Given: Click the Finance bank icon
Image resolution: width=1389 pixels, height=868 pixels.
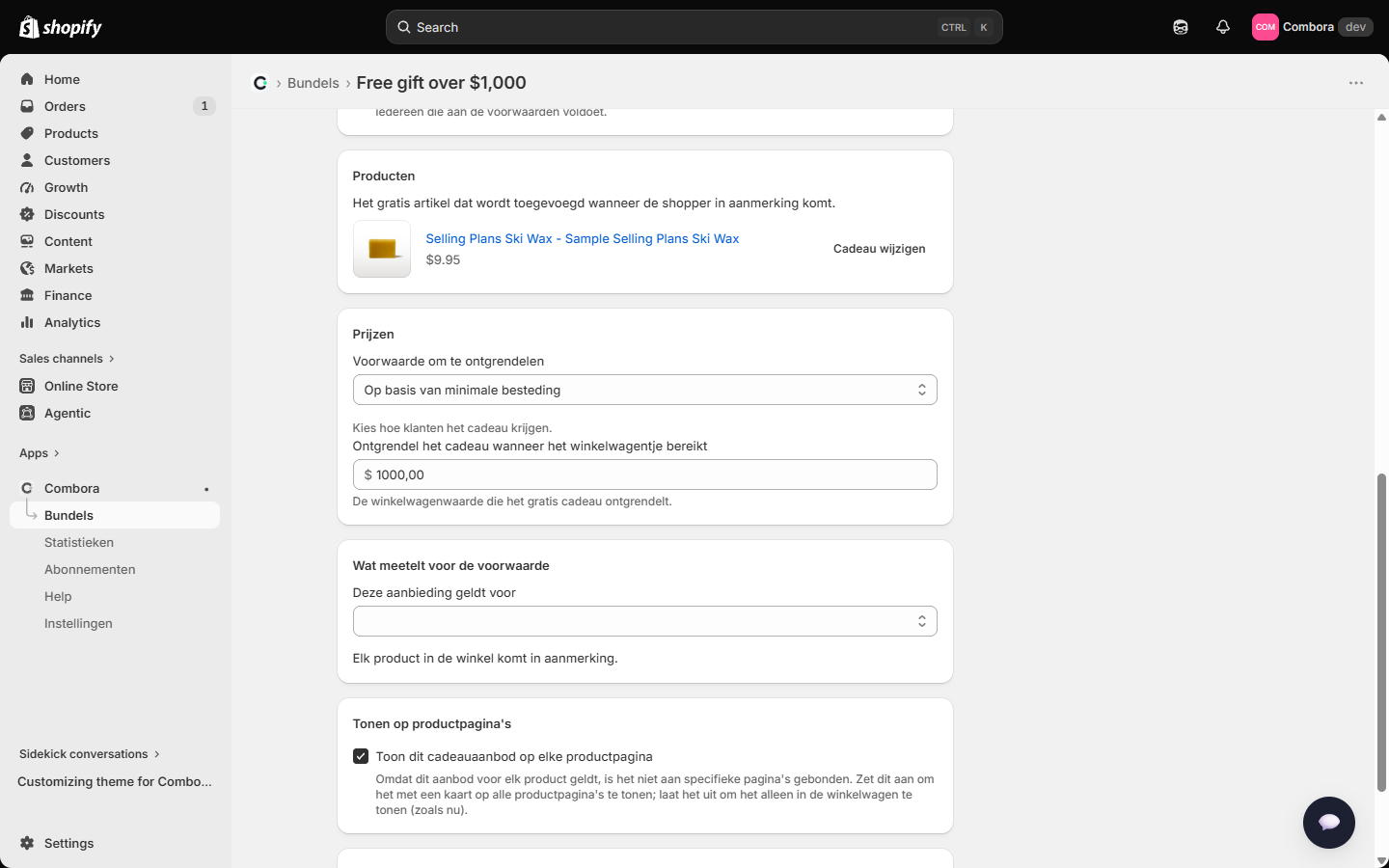Looking at the screenshot, I should [27, 295].
